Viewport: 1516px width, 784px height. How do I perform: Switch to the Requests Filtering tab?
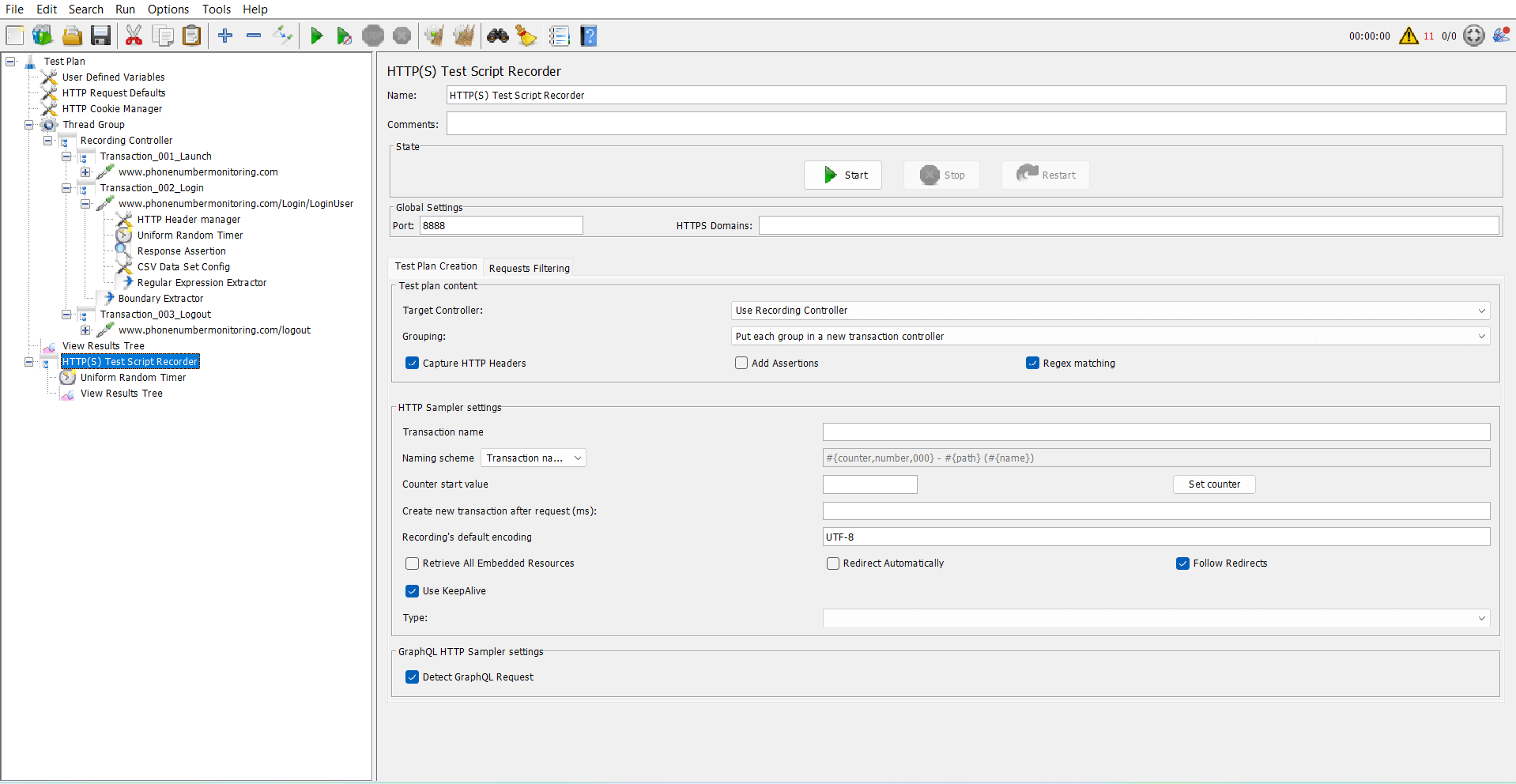529,269
